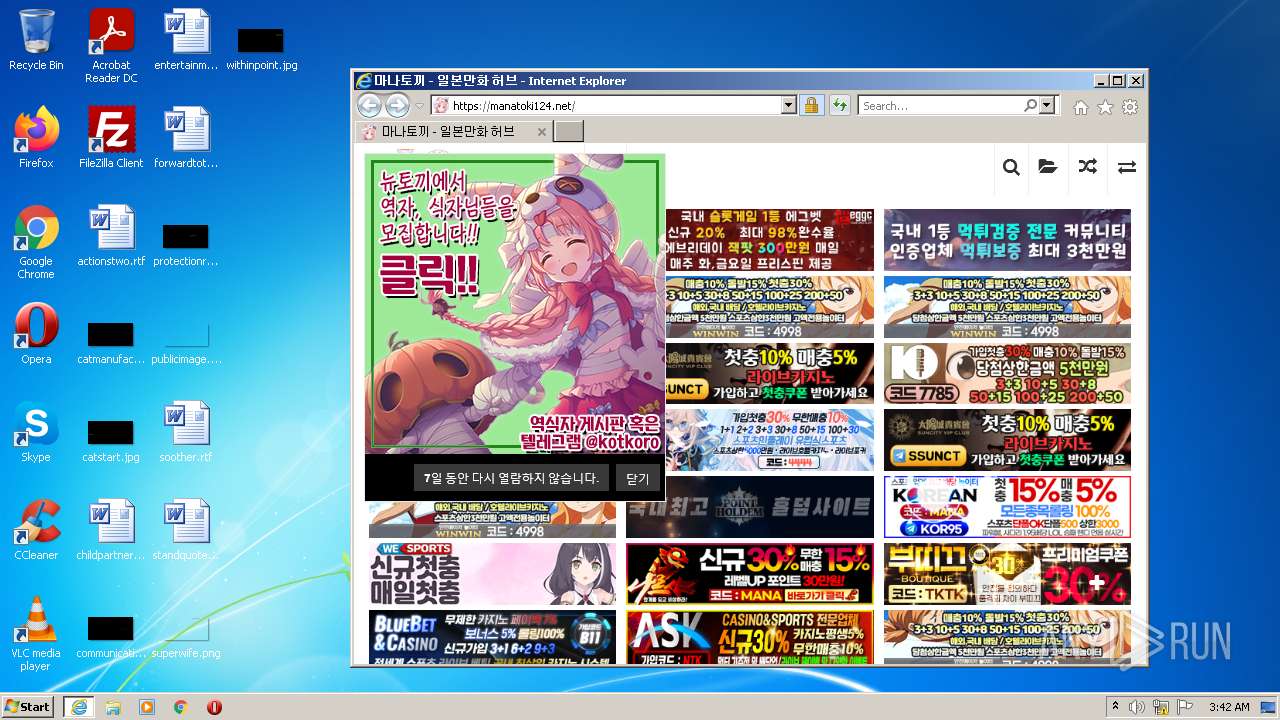Select the actionstwo.rtf file

coord(111,236)
